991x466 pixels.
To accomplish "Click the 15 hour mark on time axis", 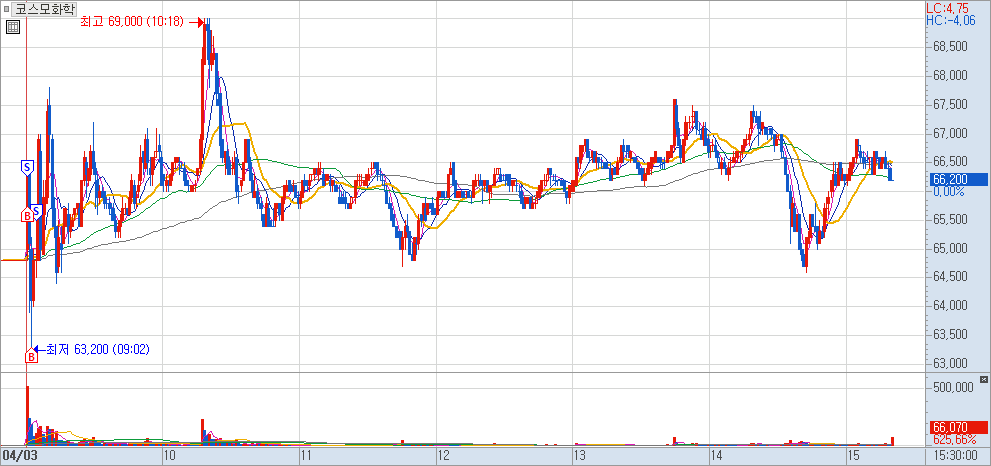I will click(x=853, y=455).
